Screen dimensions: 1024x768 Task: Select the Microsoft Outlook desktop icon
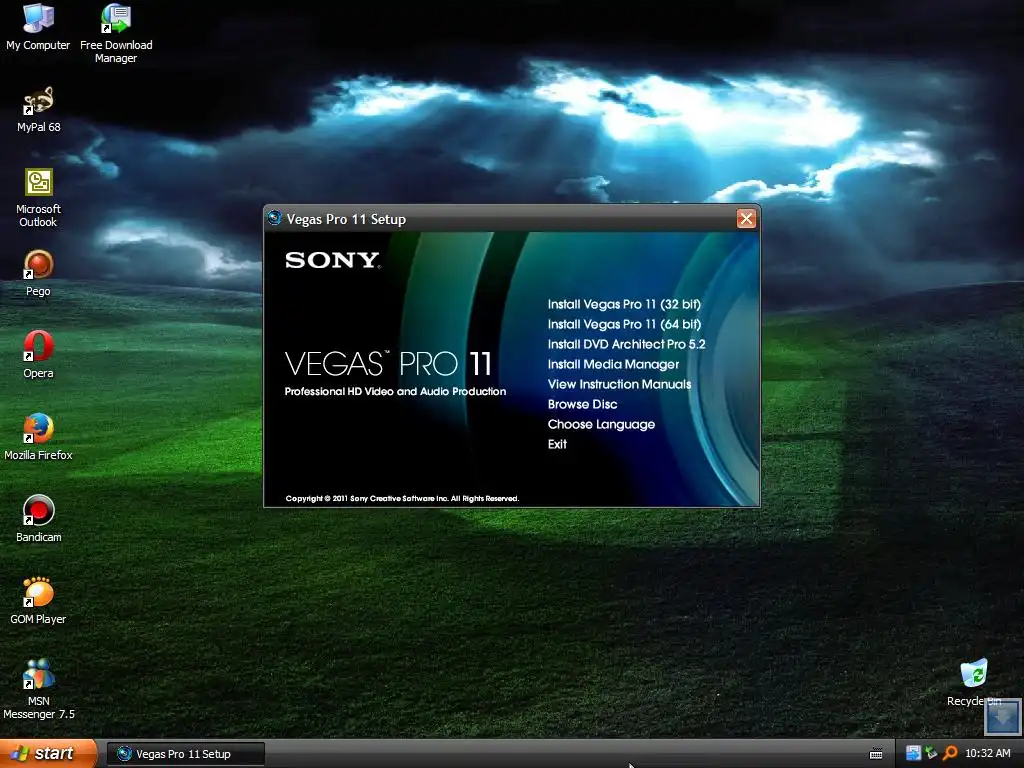click(39, 198)
